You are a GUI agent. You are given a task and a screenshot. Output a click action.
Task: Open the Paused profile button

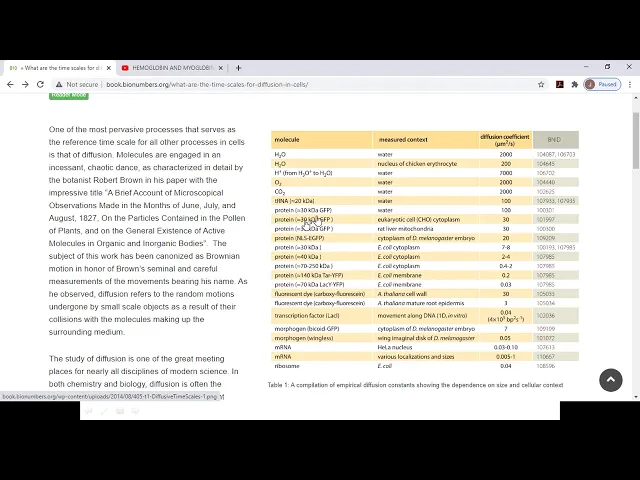(x=602, y=84)
